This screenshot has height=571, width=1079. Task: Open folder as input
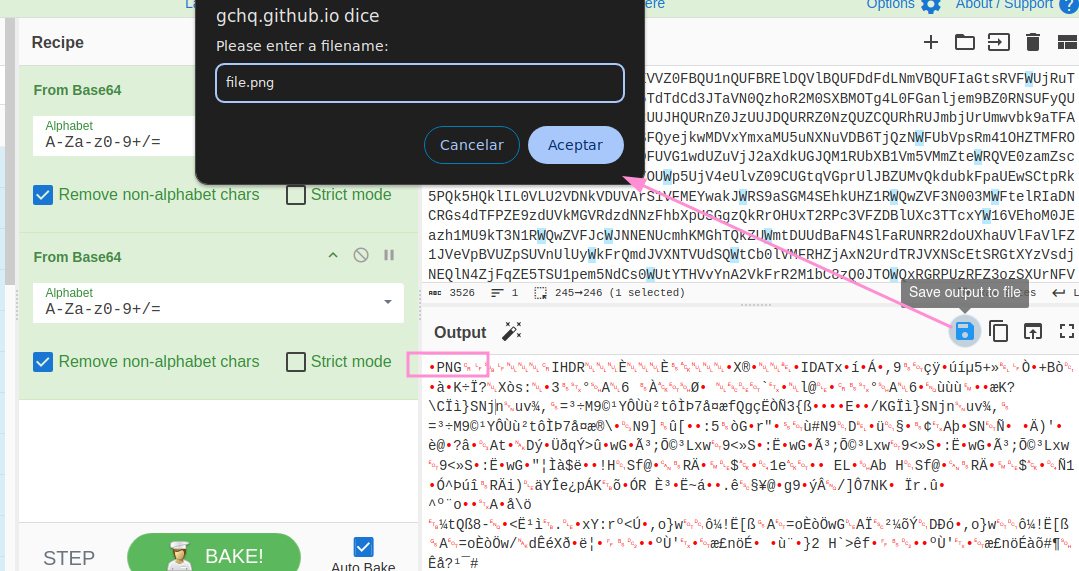pos(964,42)
